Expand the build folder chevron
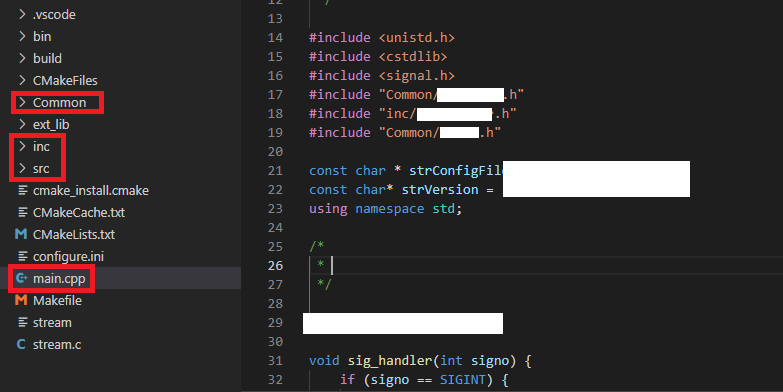This screenshot has height=392, width=783. click(x=22, y=58)
